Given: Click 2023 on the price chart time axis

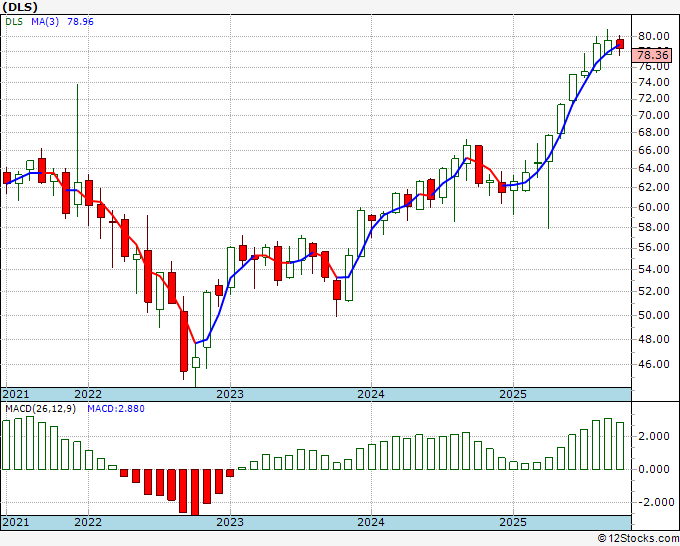Looking at the screenshot, I should (x=230, y=394).
